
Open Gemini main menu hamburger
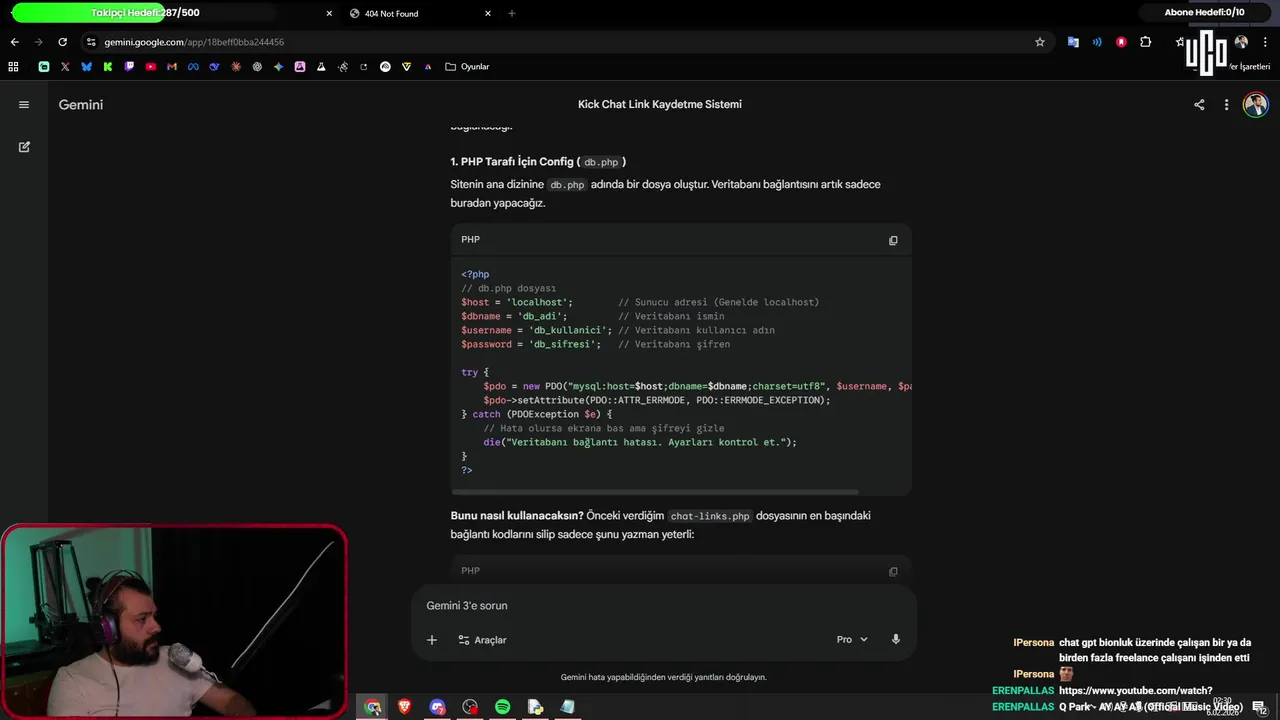pos(24,105)
